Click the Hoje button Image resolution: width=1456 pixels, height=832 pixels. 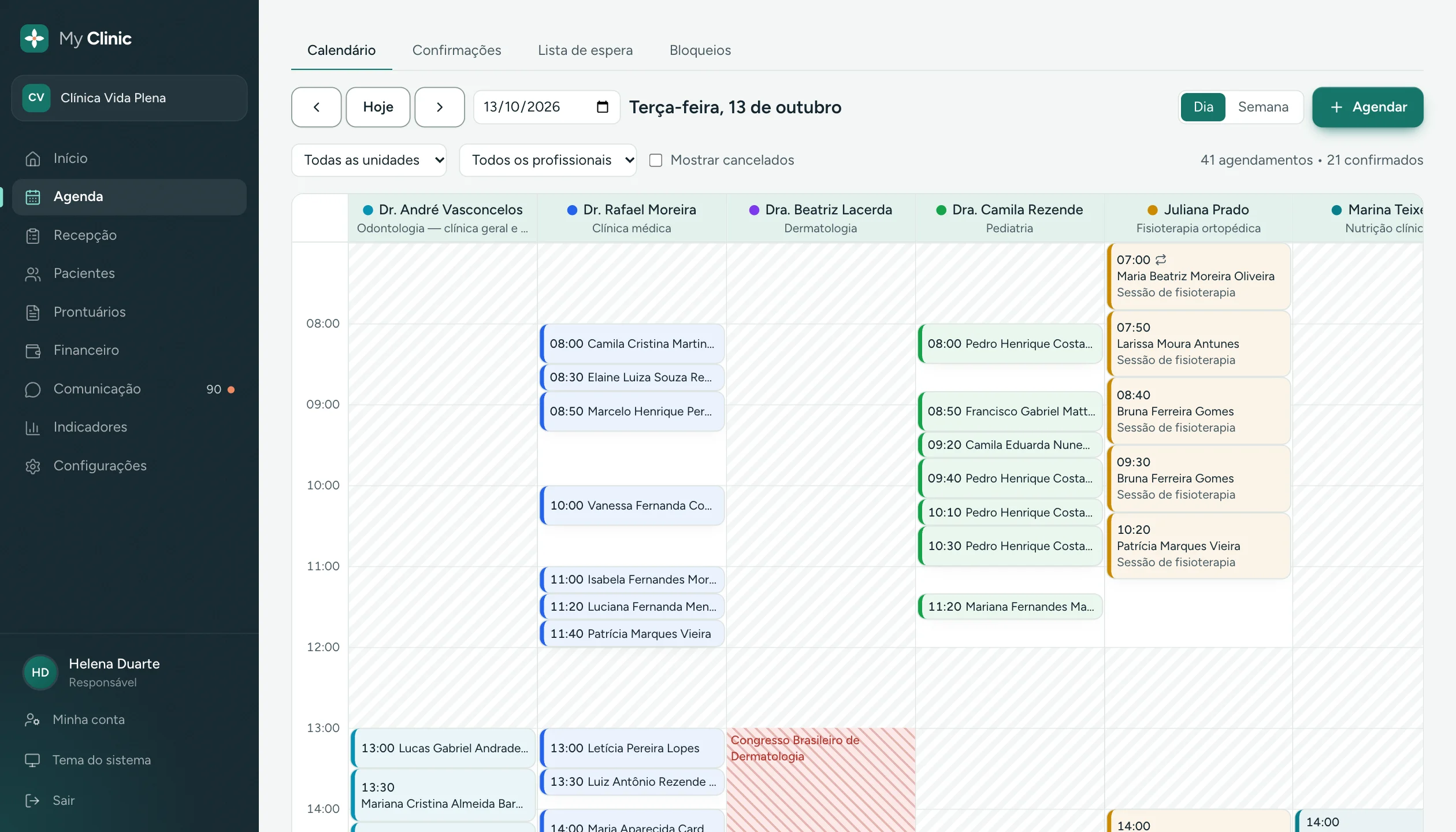click(378, 107)
